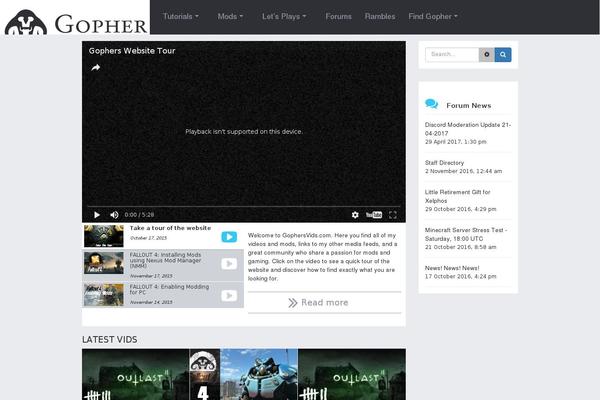600x400 pixels.
Task: Open the number 4 Gopher logo video thumbnail
Action: pos(205,374)
